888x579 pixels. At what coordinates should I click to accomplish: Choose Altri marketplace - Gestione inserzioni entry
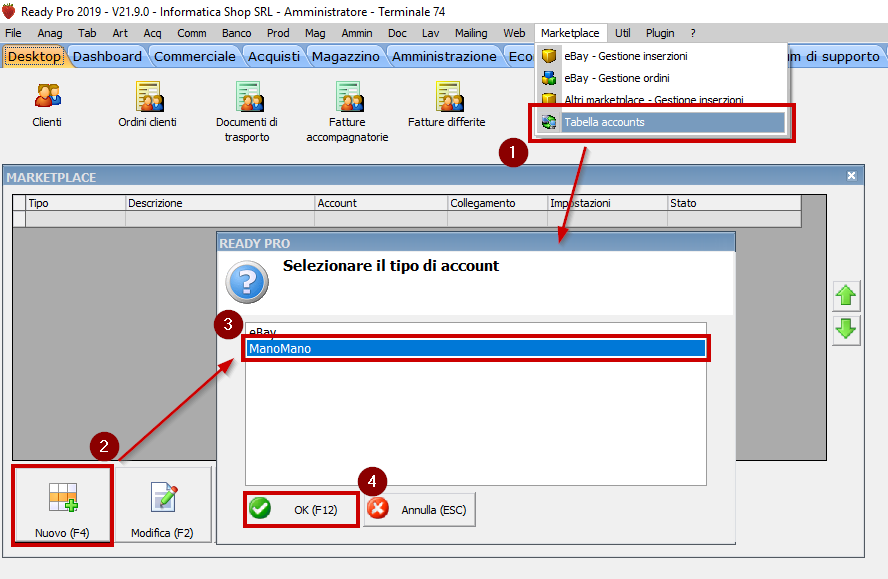[660, 99]
